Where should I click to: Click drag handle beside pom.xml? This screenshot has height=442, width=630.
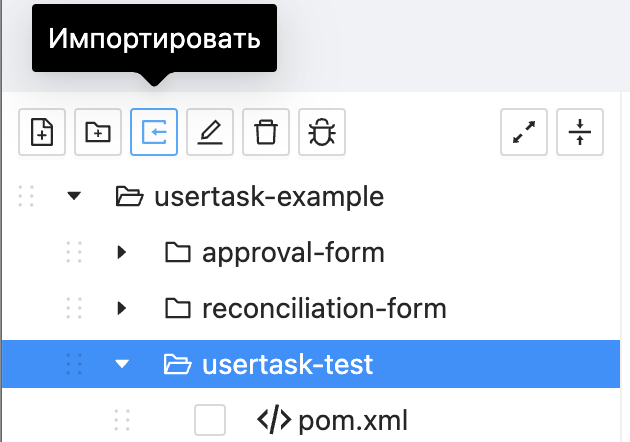(x=122, y=420)
